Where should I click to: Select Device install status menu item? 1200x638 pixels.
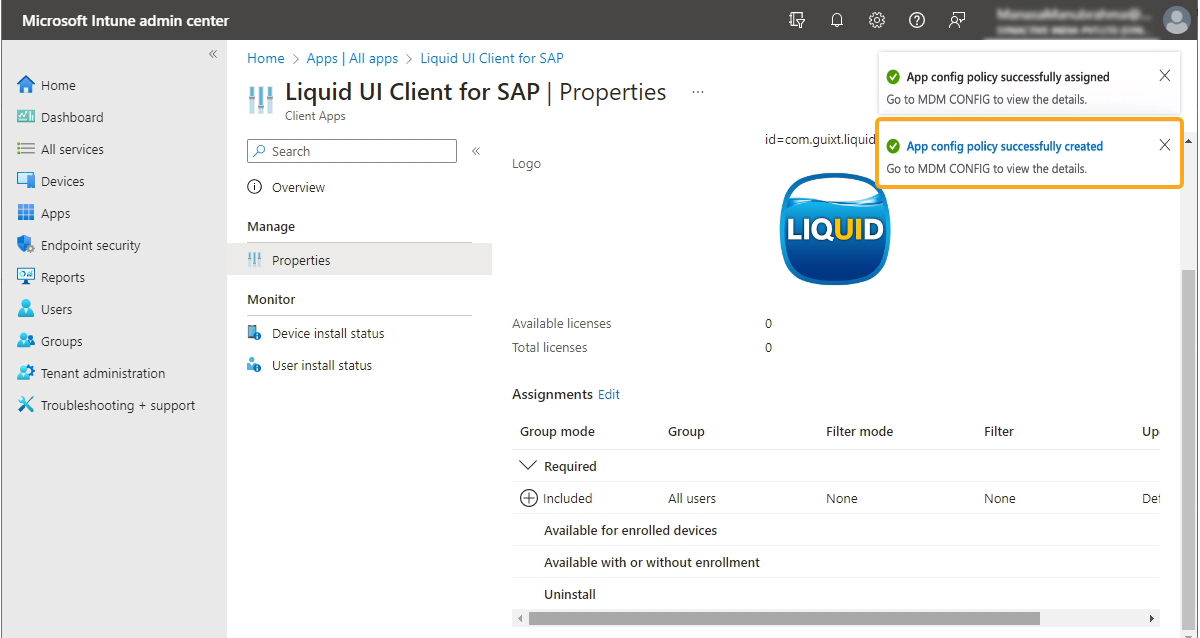(x=327, y=333)
